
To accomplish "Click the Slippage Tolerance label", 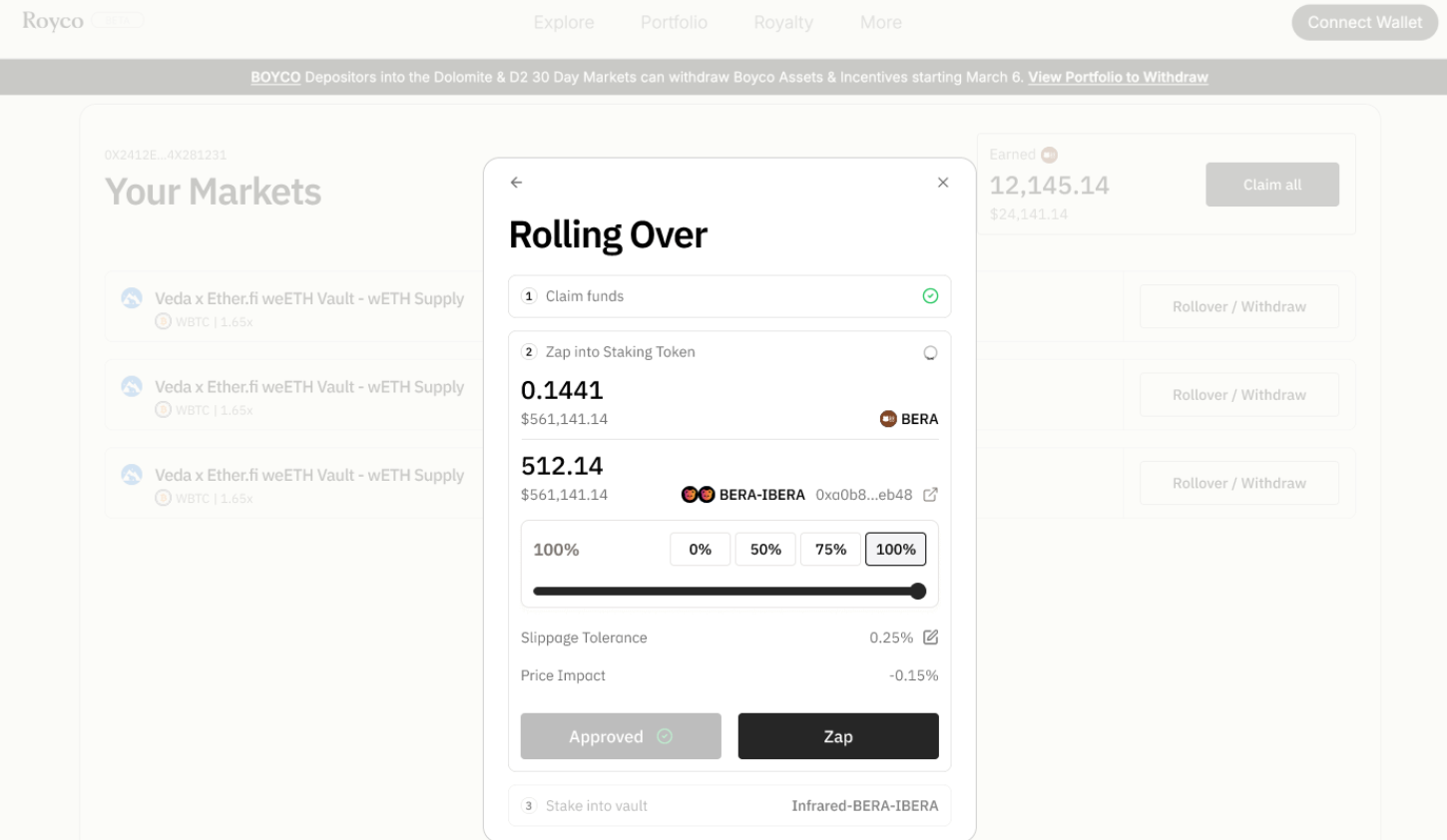I will pyautogui.click(x=584, y=637).
